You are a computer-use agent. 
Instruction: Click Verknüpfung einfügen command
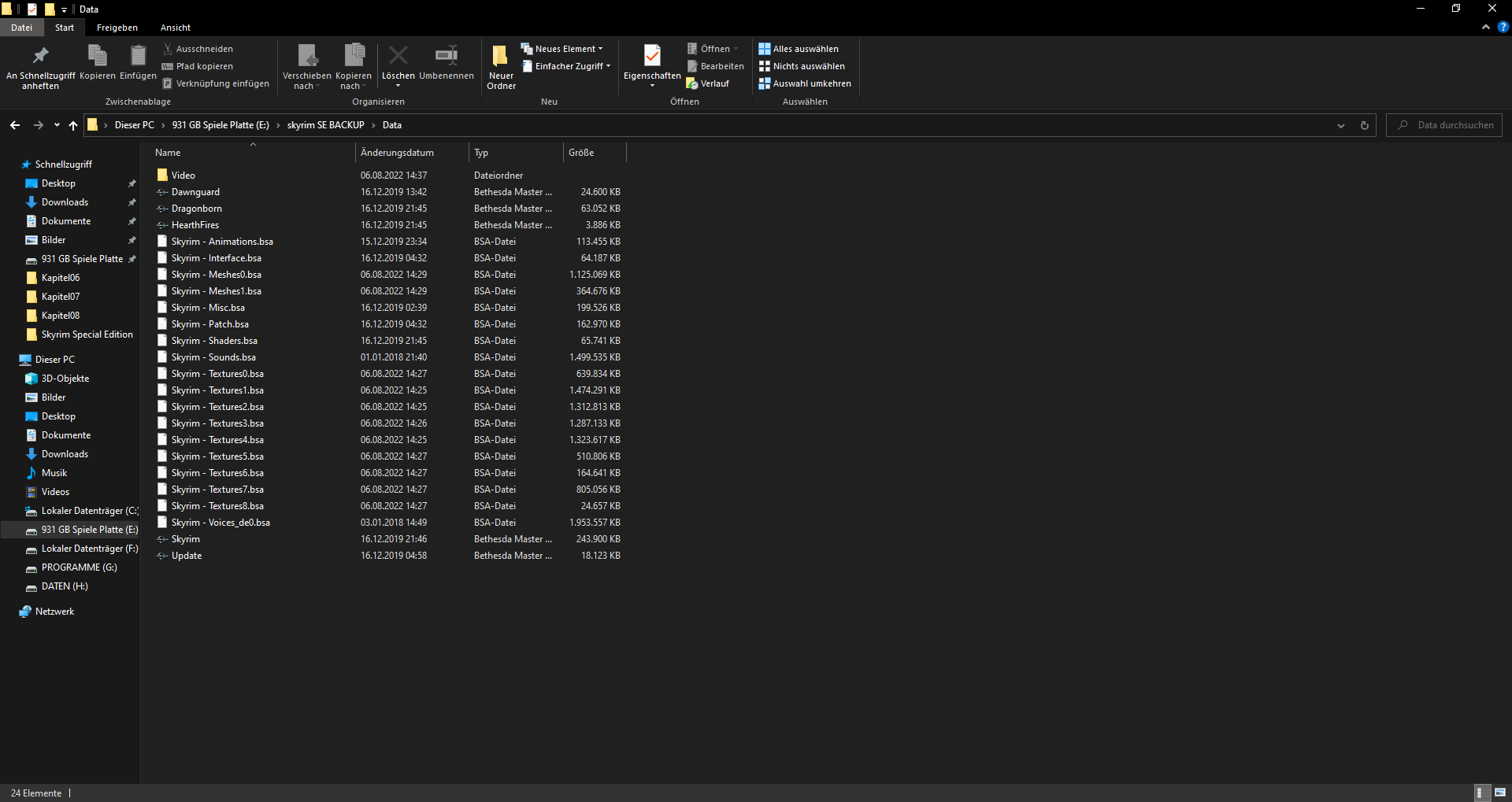216,83
